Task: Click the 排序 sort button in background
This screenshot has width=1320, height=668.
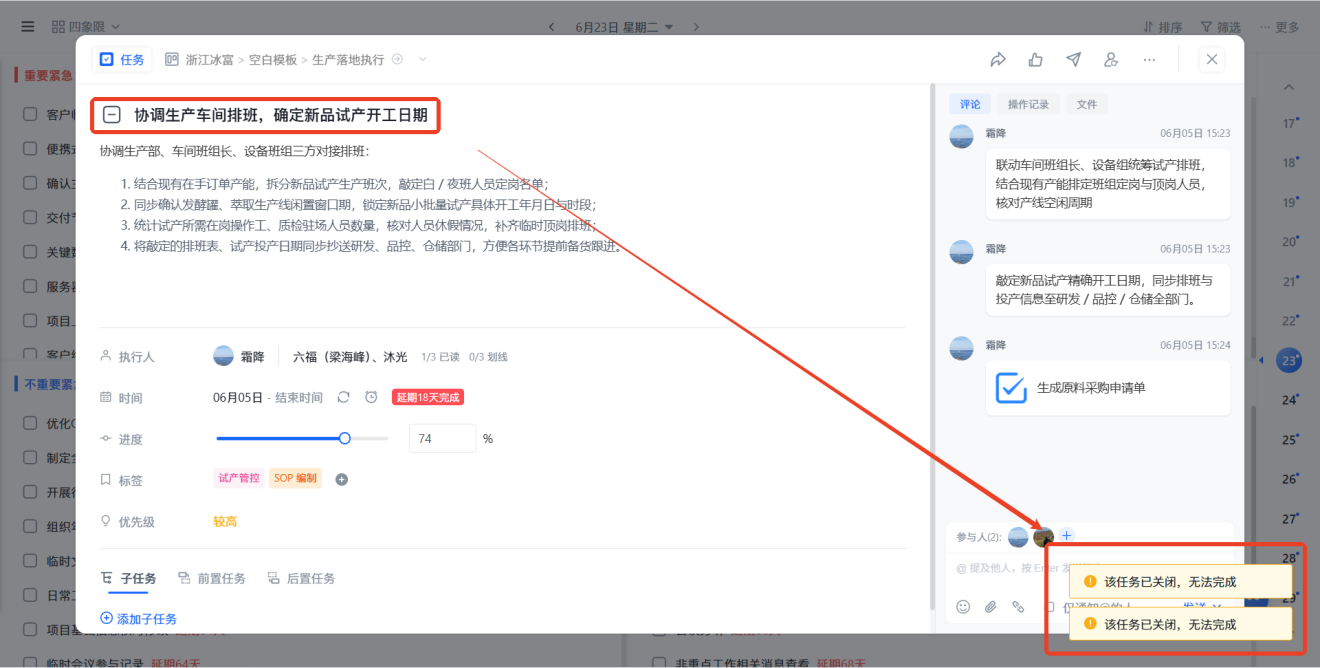Action: (x=1162, y=27)
